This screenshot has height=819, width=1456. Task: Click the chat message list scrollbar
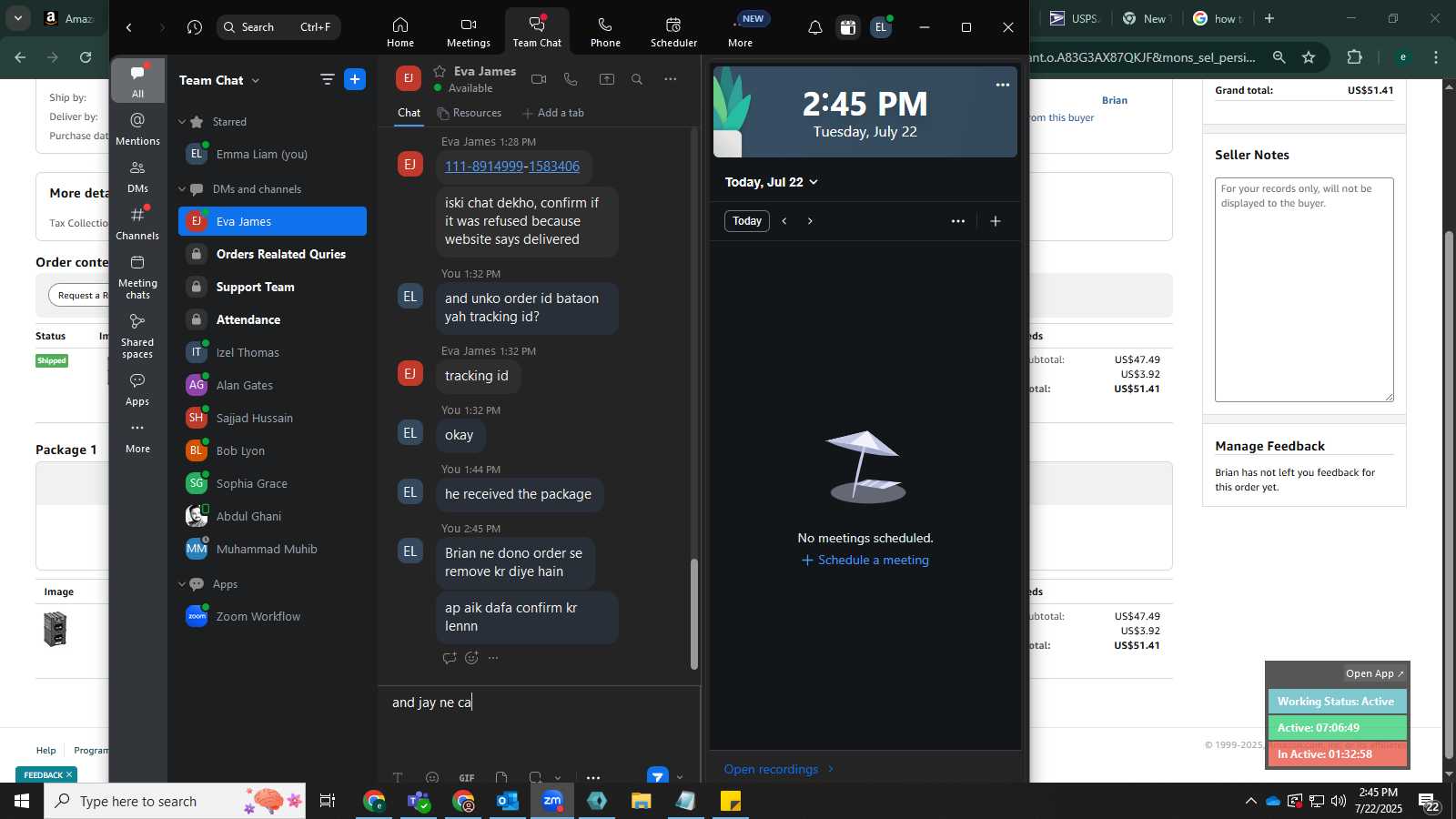pos(694,614)
